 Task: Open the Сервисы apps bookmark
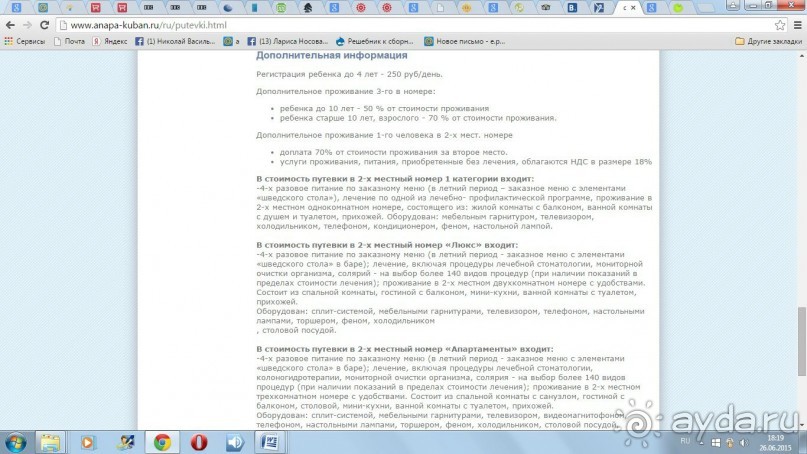tap(25, 41)
